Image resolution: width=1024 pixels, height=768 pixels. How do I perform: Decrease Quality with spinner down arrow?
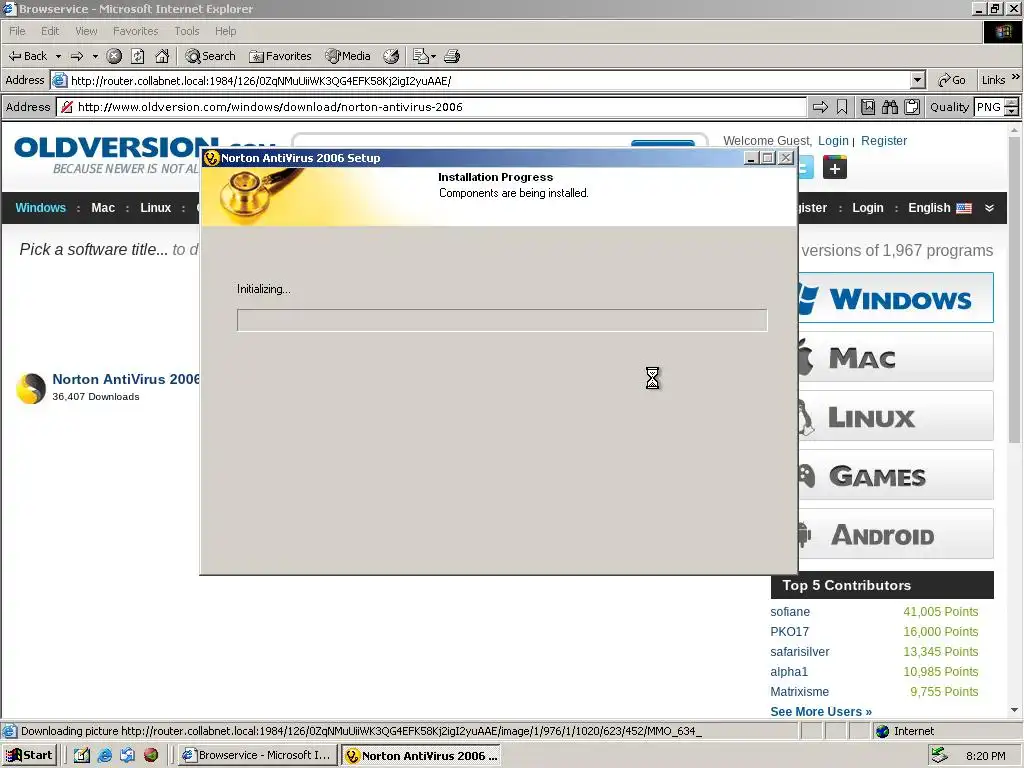(x=1011, y=112)
